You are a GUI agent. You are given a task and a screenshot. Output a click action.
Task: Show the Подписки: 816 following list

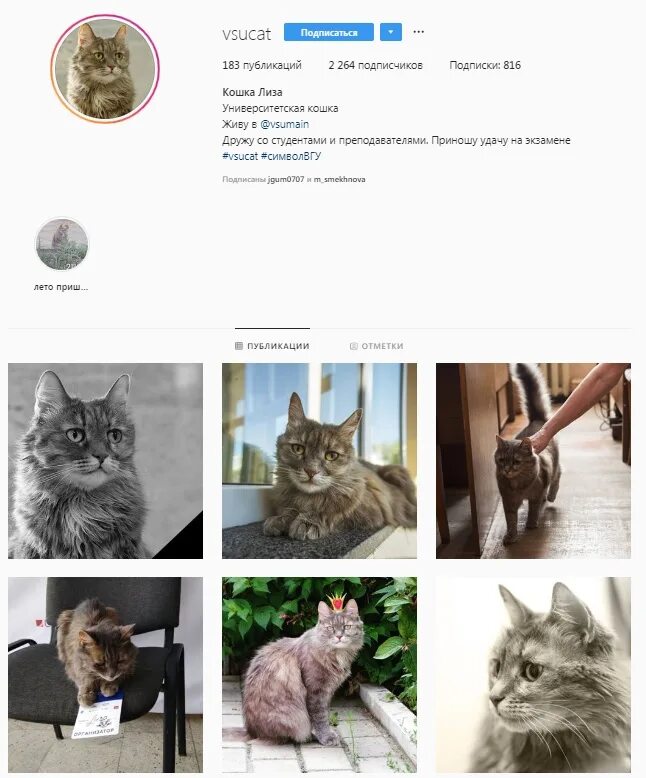pyautogui.click(x=485, y=65)
